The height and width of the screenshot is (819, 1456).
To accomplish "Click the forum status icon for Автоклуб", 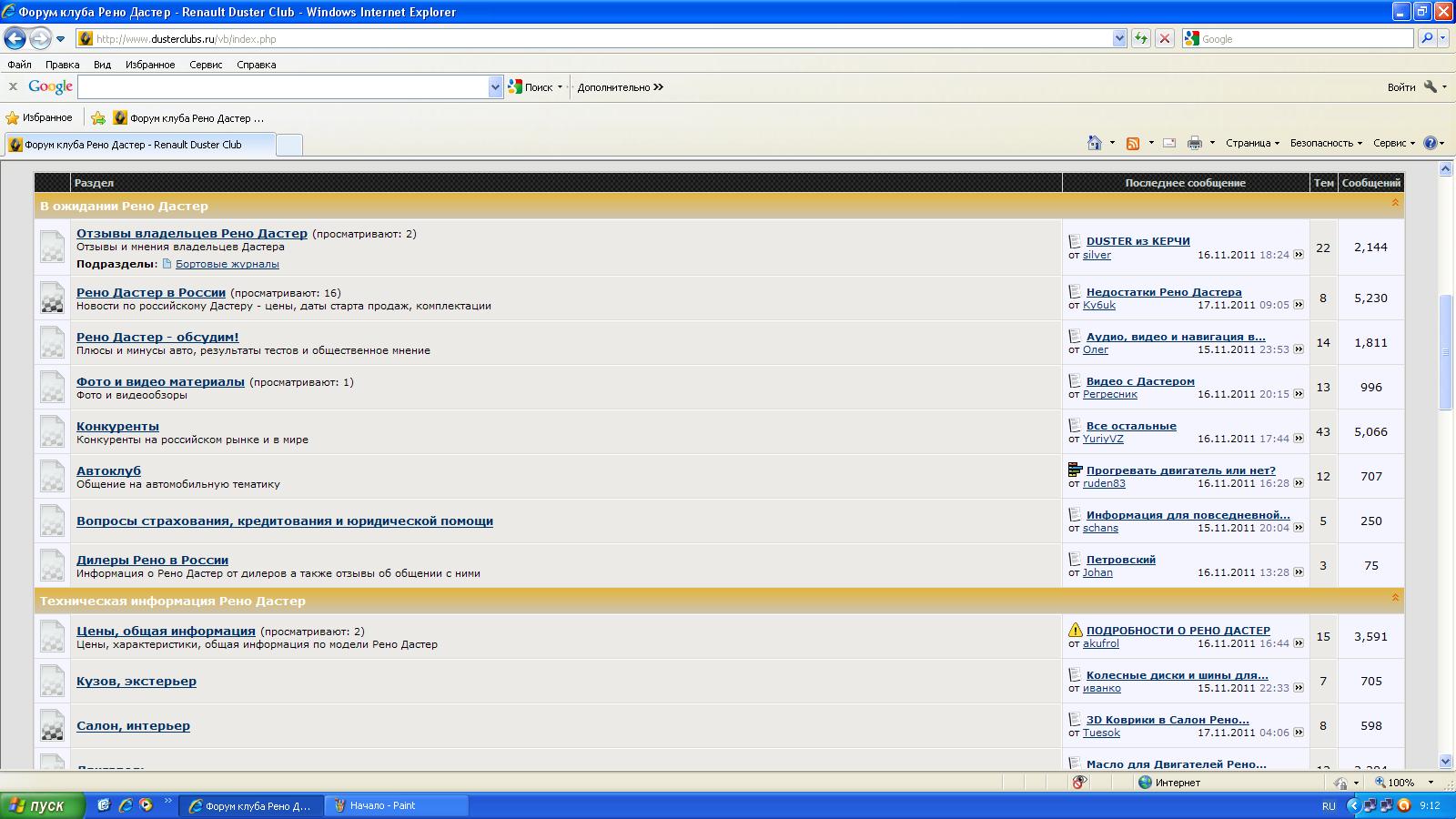I will [x=52, y=477].
